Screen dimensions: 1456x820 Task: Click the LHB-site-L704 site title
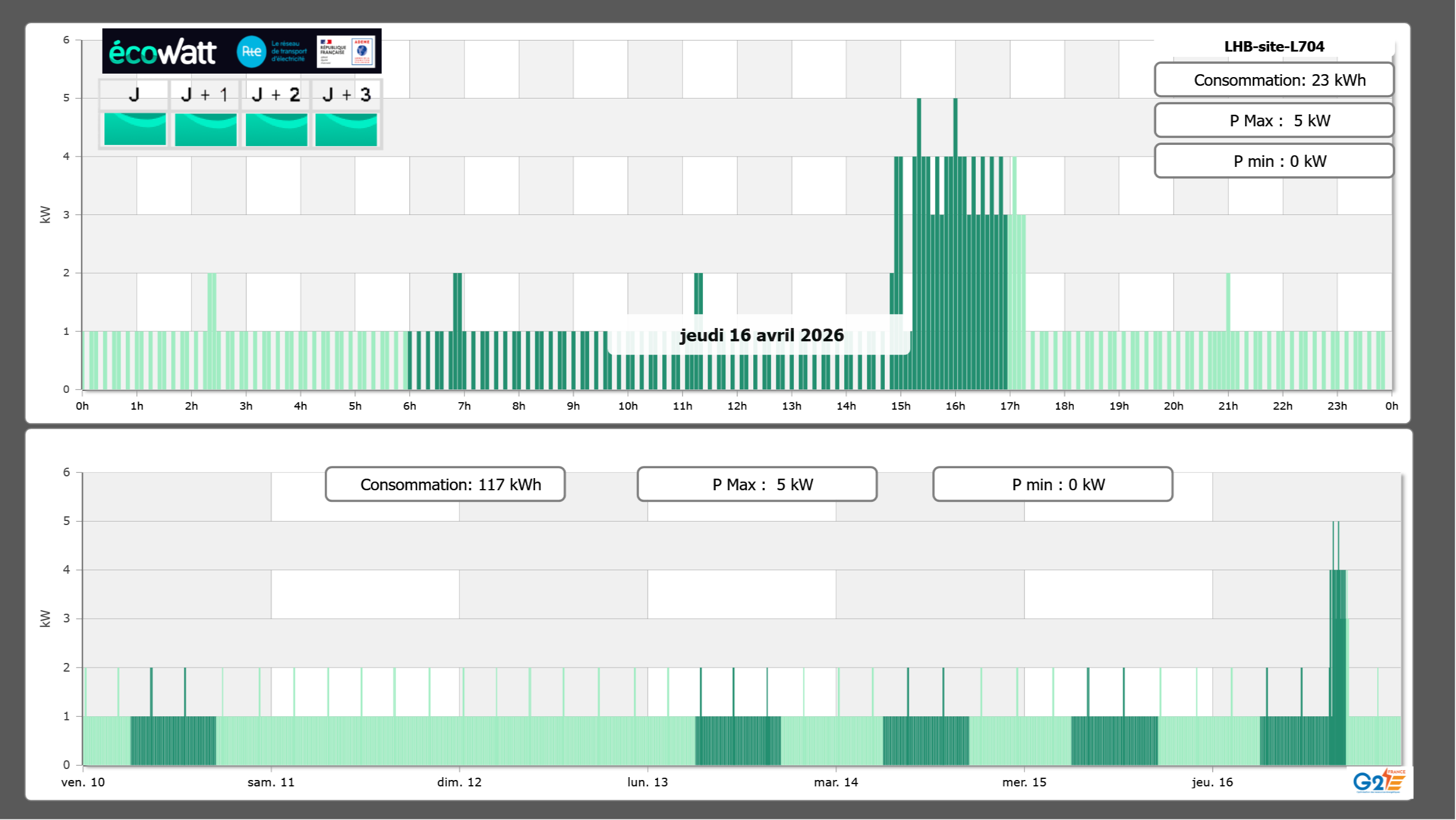tap(1273, 46)
